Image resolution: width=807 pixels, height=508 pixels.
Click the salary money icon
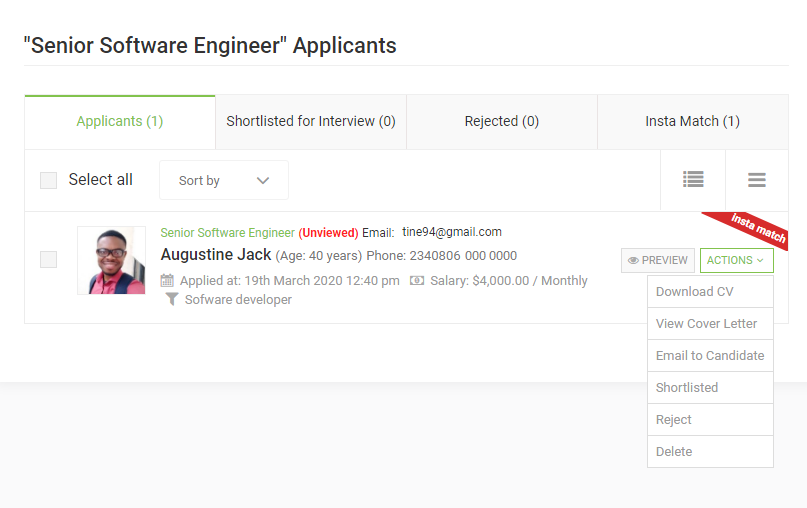[x=417, y=281]
